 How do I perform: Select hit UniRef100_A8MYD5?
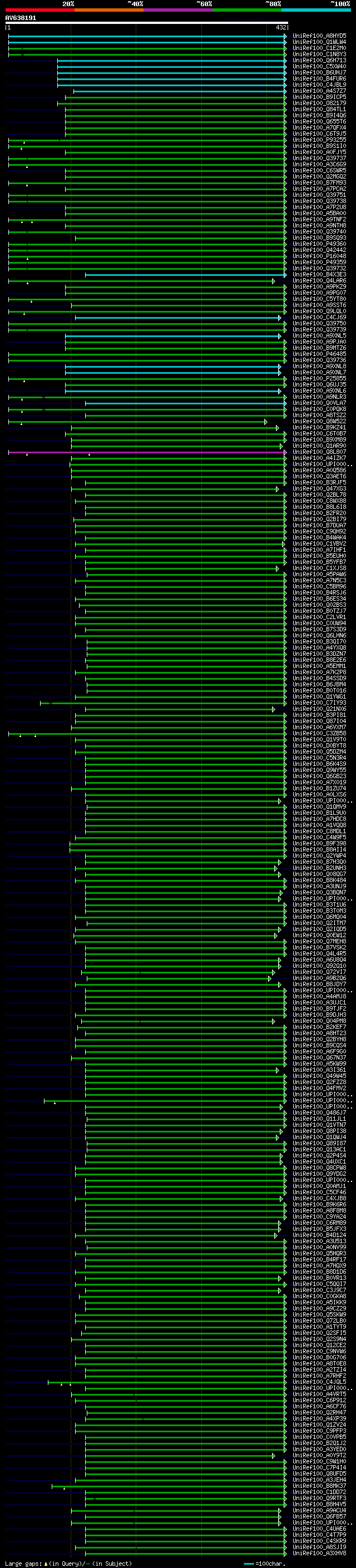click(319, 36)
